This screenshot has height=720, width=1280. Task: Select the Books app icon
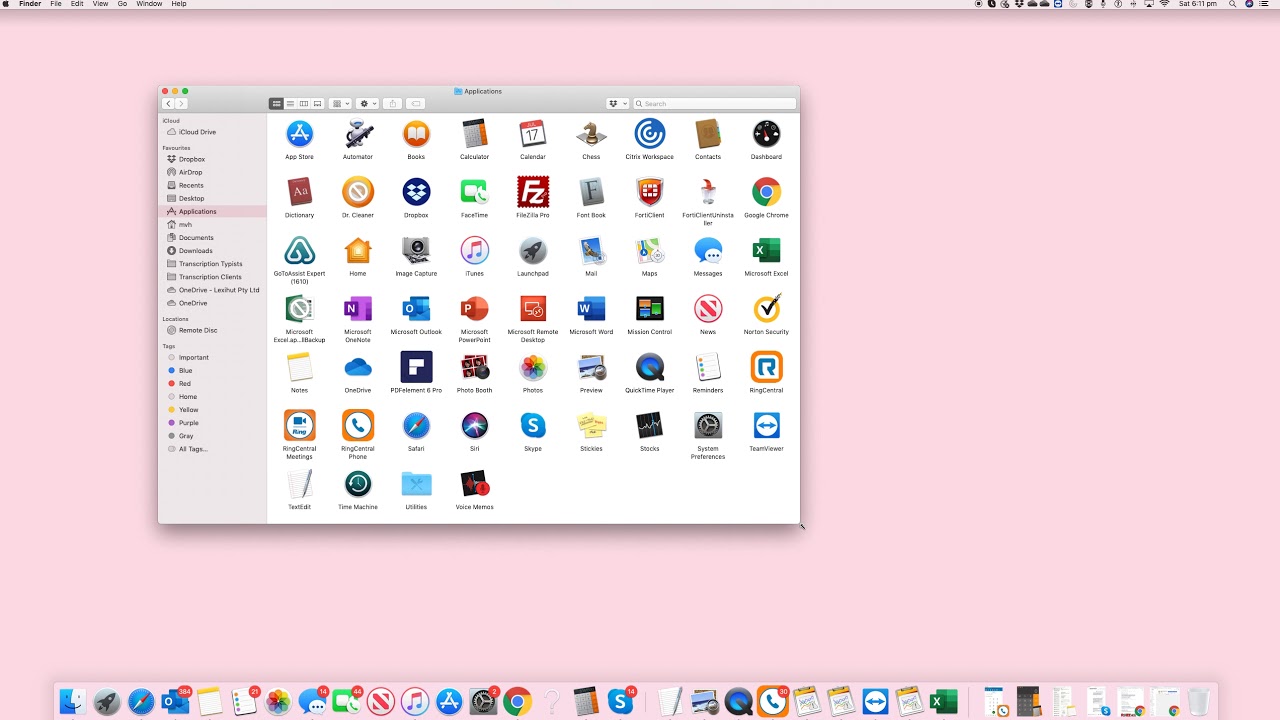(416, 134)
